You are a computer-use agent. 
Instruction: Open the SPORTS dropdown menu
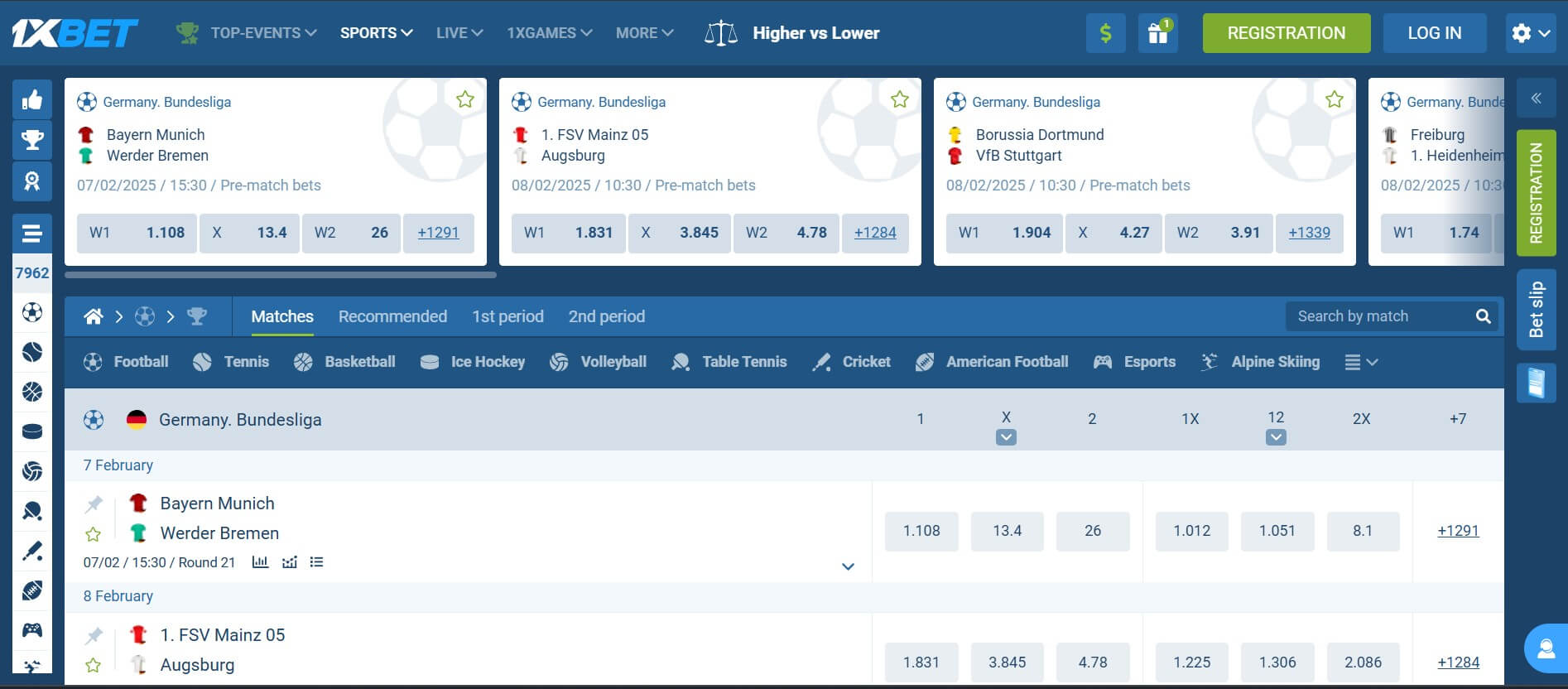(x=377, y=33)
